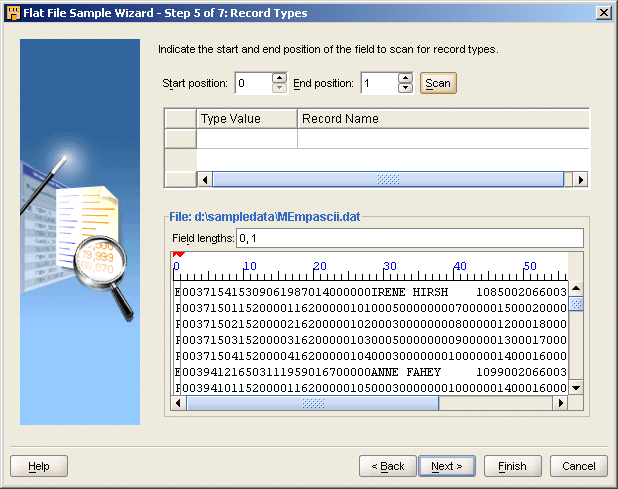Cancel the wizard
This screenshot has height=489, width=618.
click(x=579, y=466)
